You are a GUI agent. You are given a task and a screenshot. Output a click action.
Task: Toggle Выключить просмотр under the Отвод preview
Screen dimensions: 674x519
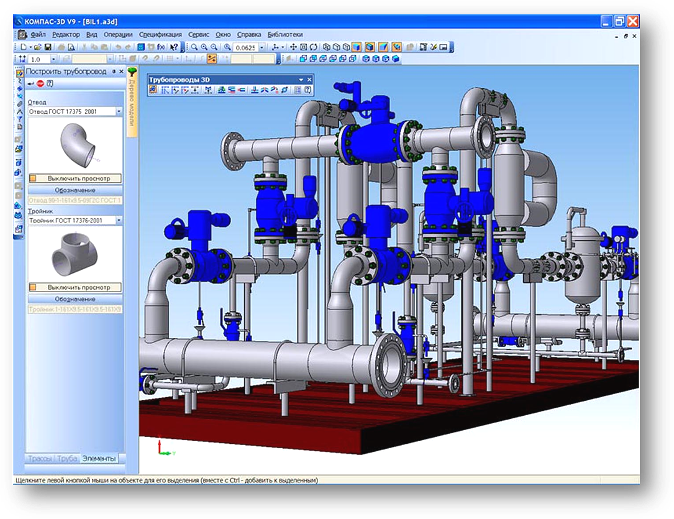(76, 178)
